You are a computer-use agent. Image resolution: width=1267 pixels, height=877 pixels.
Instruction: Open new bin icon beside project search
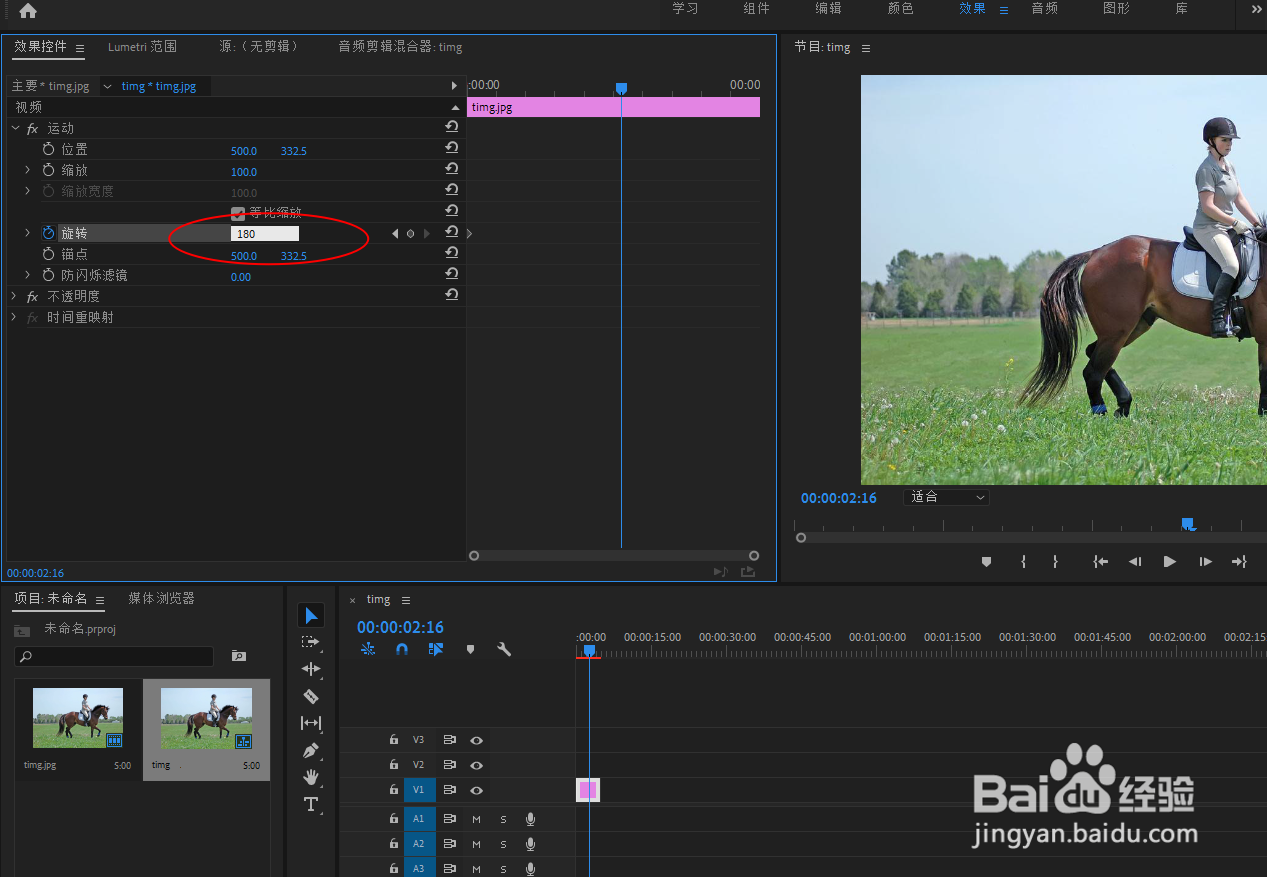coord(238,656)
